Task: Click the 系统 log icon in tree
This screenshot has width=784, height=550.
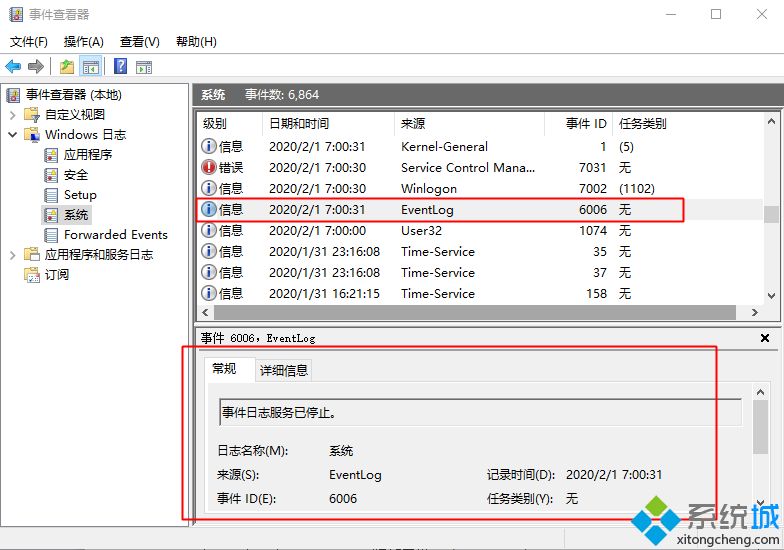Action: point(51,215)
